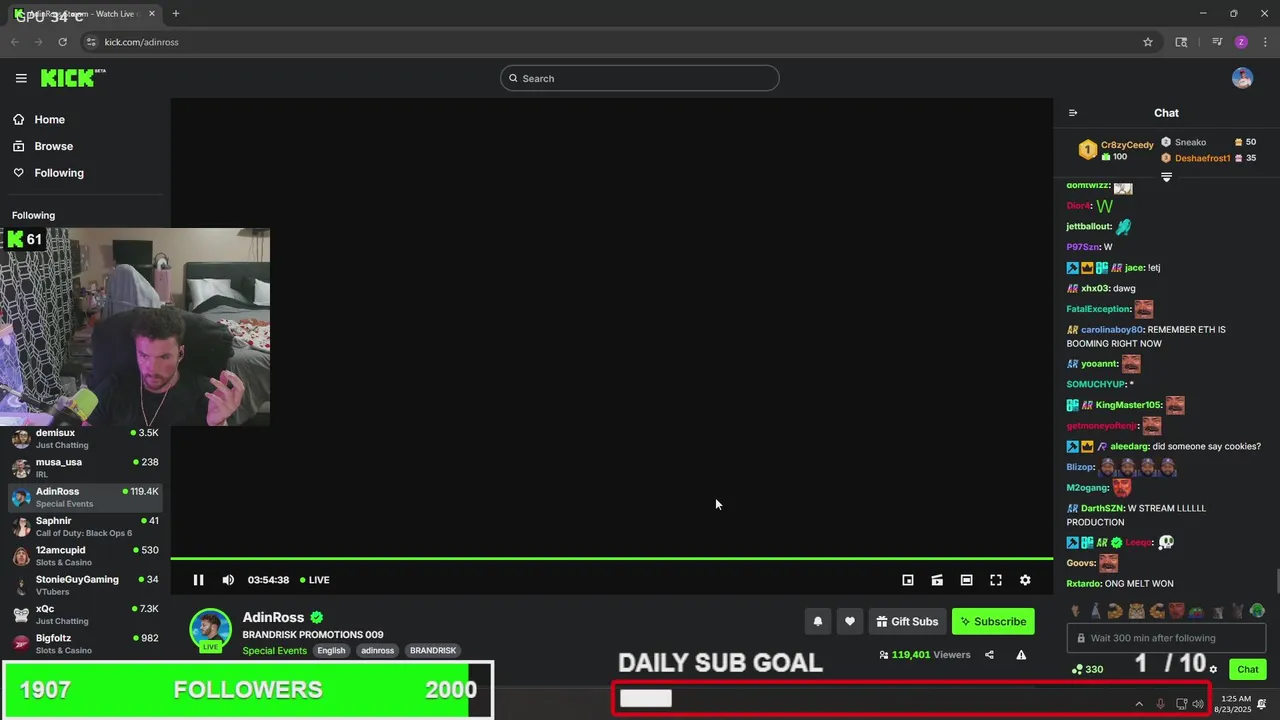The height and width of the screenshot is (720, 1280).
Task: Open the taskbar clock and date
Action: pyautogui.click(x=1233, y=704)
